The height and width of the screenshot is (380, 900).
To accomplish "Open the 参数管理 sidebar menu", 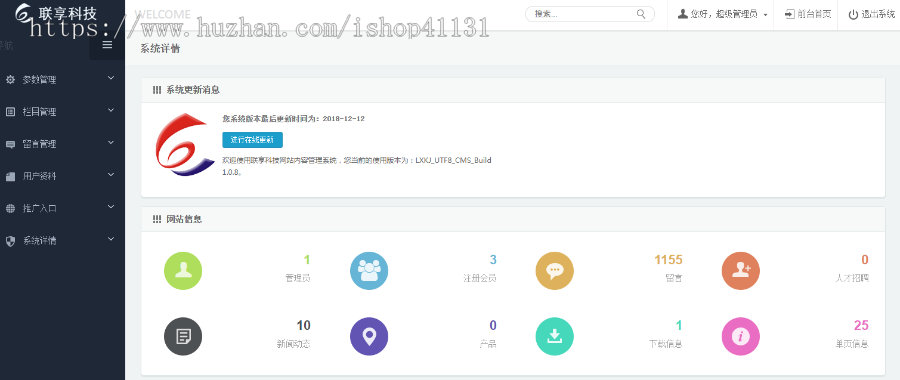I will coord(62,80).
